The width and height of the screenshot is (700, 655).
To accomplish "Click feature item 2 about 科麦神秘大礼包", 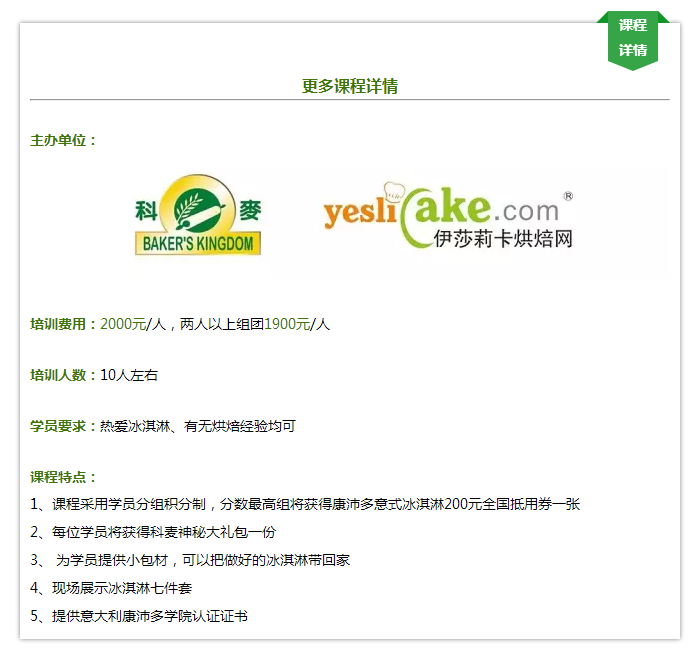I will coord(153,532).
